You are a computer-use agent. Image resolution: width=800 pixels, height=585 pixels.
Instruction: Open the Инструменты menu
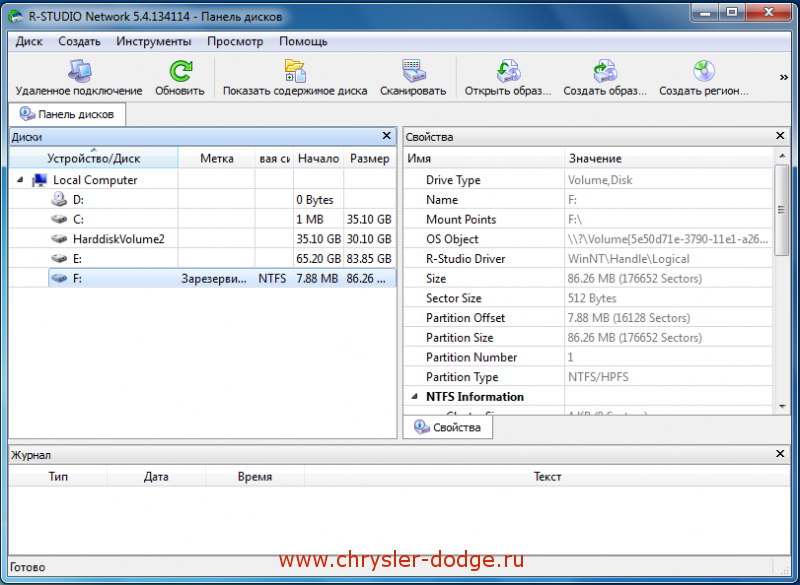pos(154,41)
